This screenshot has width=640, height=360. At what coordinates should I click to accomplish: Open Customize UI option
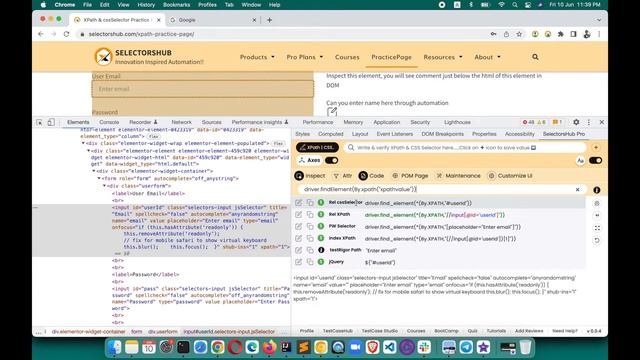pos(510,176)
